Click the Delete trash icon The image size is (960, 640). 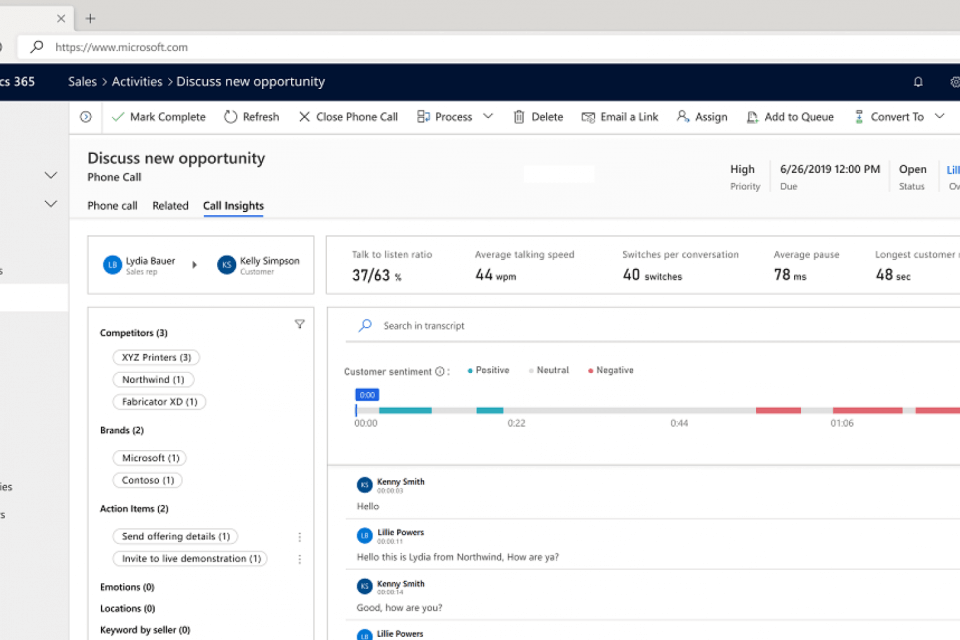[x=519, y=117]
